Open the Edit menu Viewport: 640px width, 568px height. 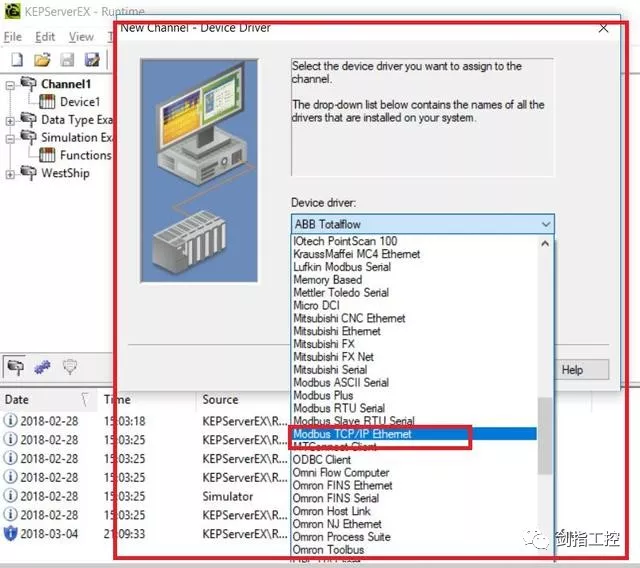(x=45, y=37)
